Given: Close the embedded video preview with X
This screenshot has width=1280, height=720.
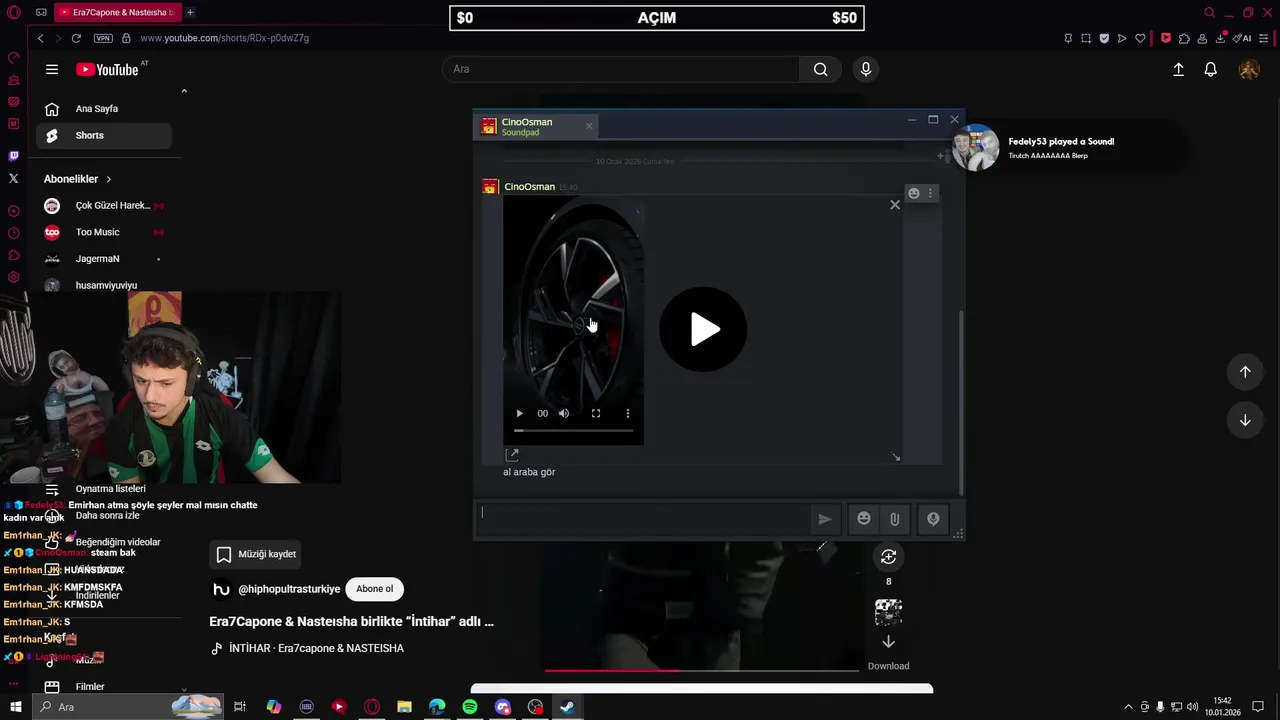Looking at the screenshot, I should pos(895,205).
